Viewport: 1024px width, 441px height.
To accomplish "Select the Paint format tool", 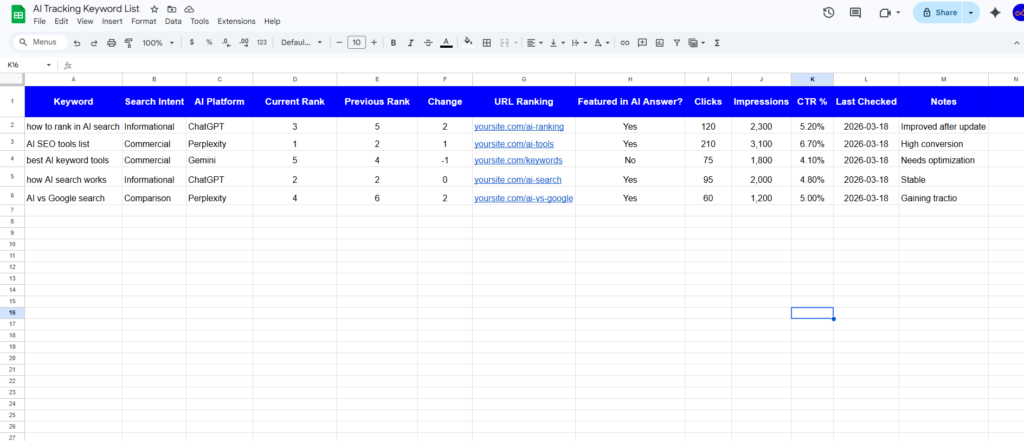I will point(128,43).
